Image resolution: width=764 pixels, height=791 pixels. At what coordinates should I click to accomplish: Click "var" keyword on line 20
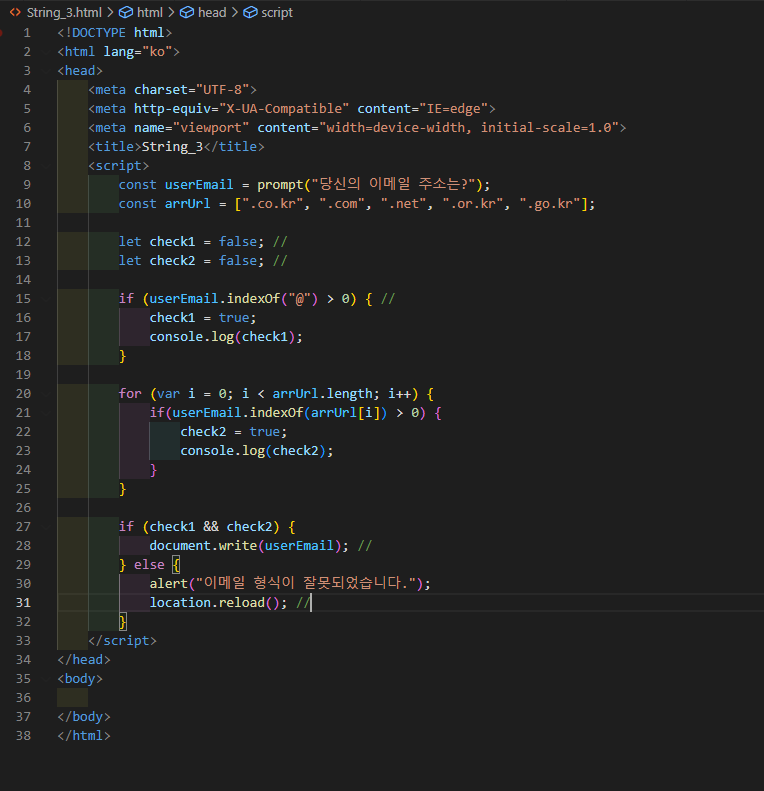[x=168, y=393]
